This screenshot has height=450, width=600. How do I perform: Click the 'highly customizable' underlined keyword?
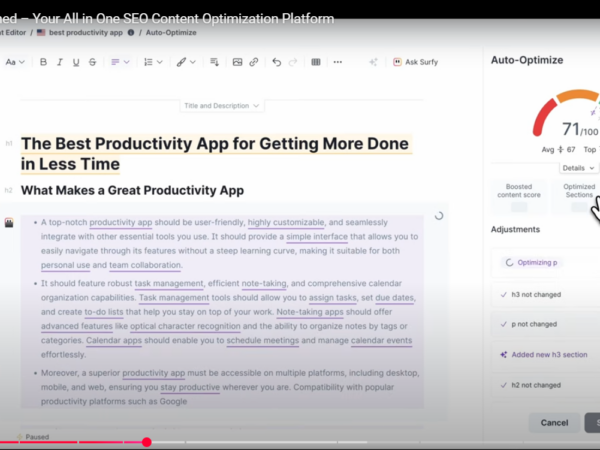pyautogui.click(x=286, y=222)
